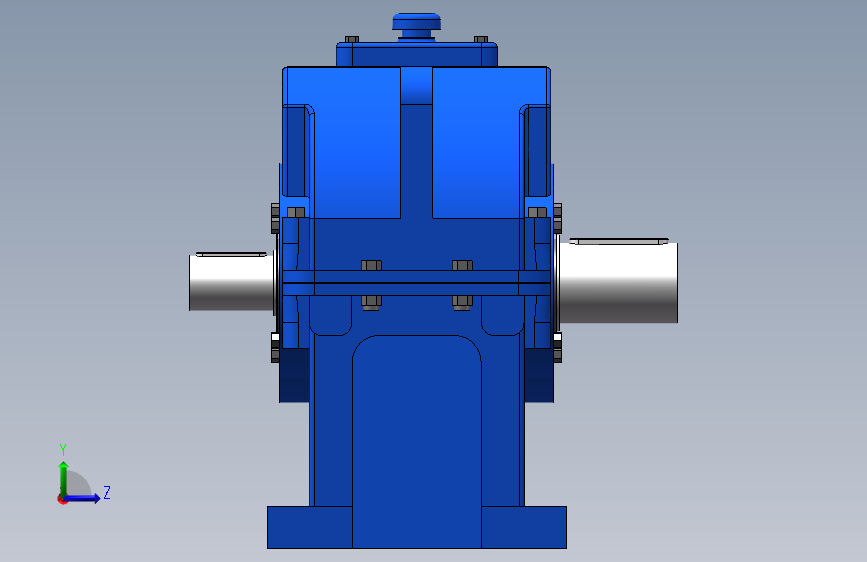Select the right mounting foot of the base
Screen dimensions: 867x562
524,527
